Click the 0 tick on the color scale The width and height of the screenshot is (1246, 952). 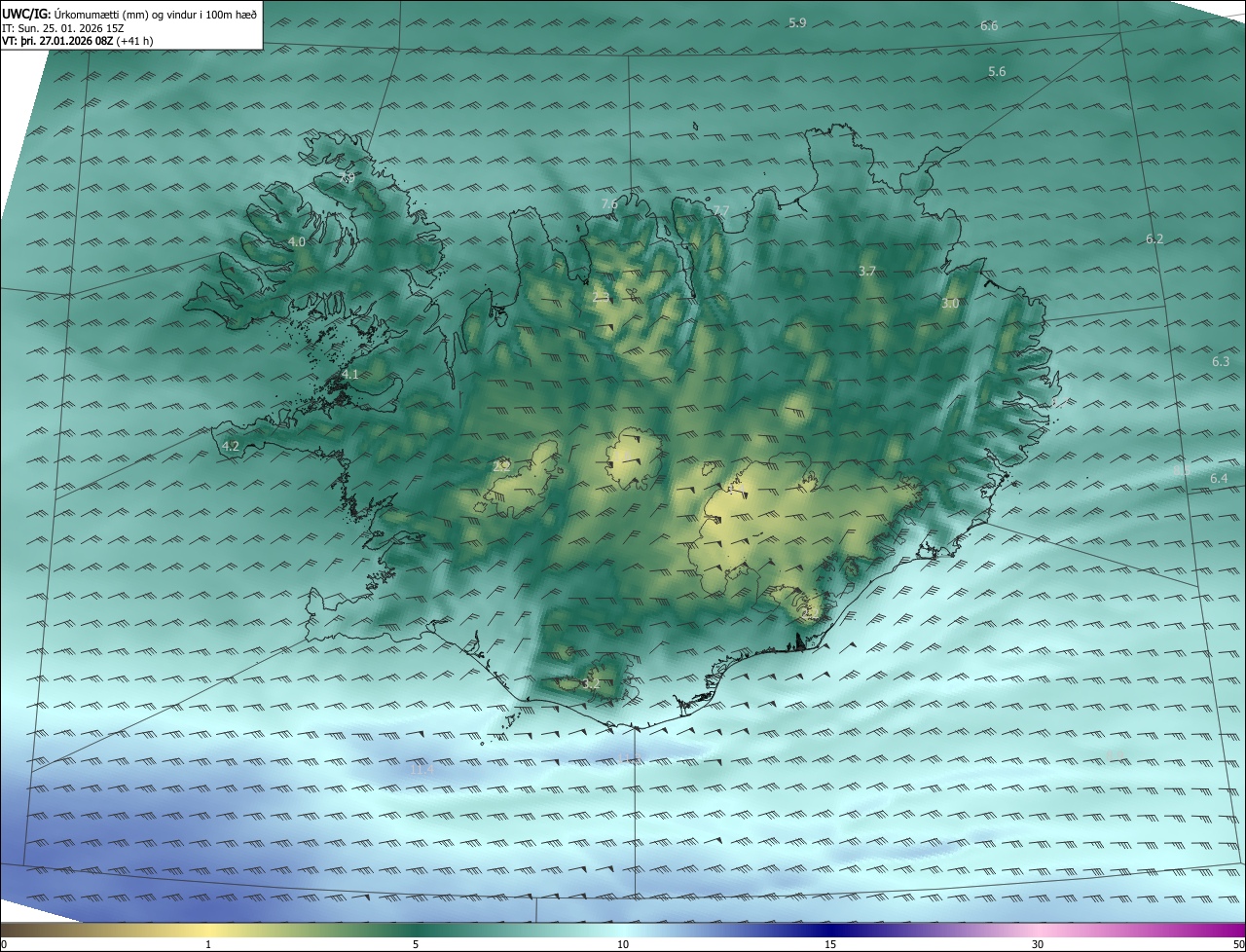(4, 945)
